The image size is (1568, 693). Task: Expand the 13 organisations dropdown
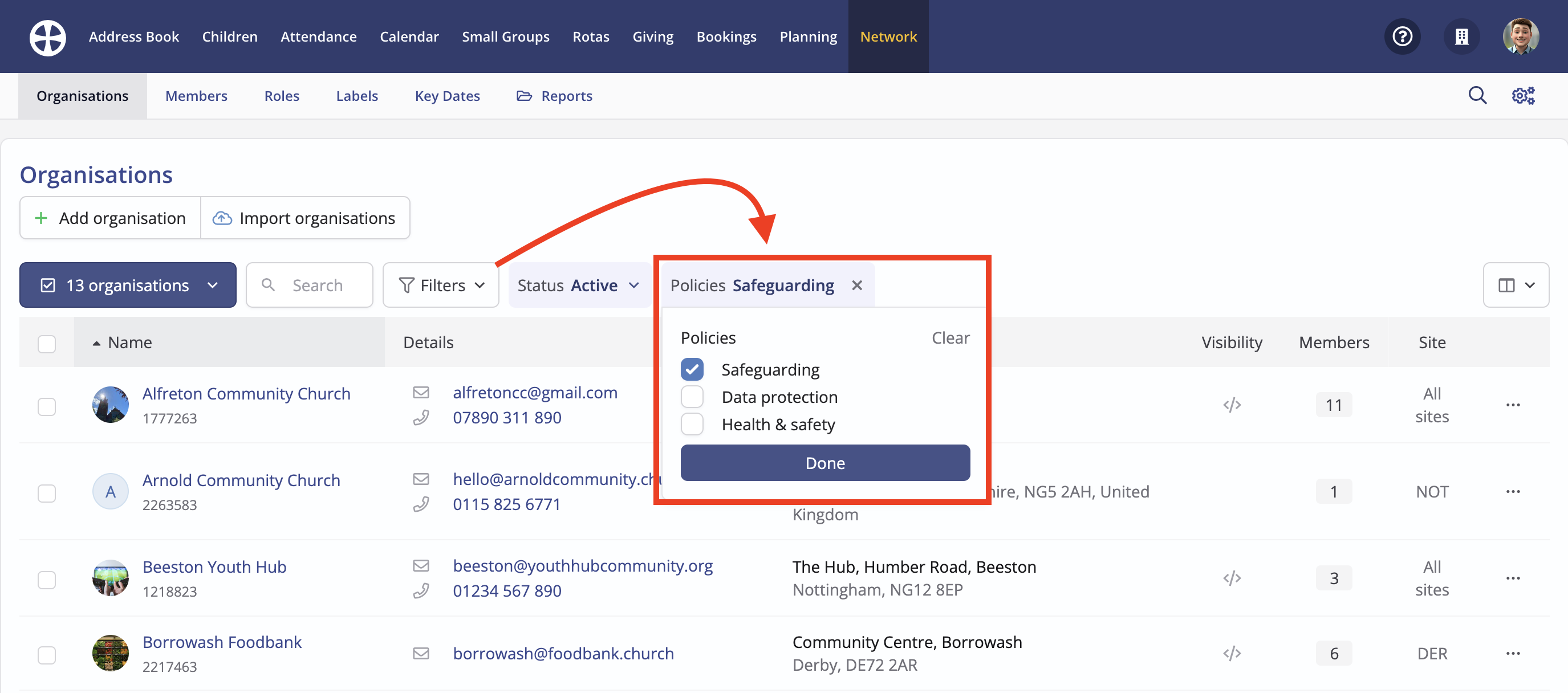coord(128,286)
